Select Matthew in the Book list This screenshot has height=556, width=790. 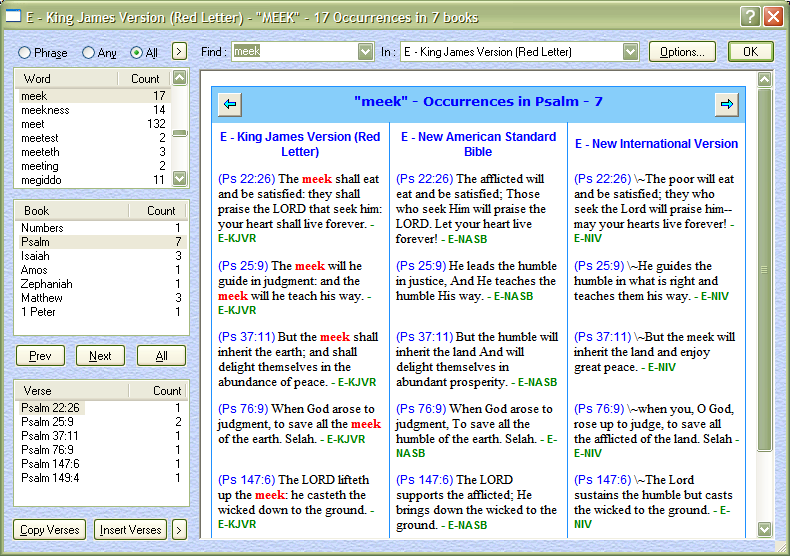click(x=45, y=298)
